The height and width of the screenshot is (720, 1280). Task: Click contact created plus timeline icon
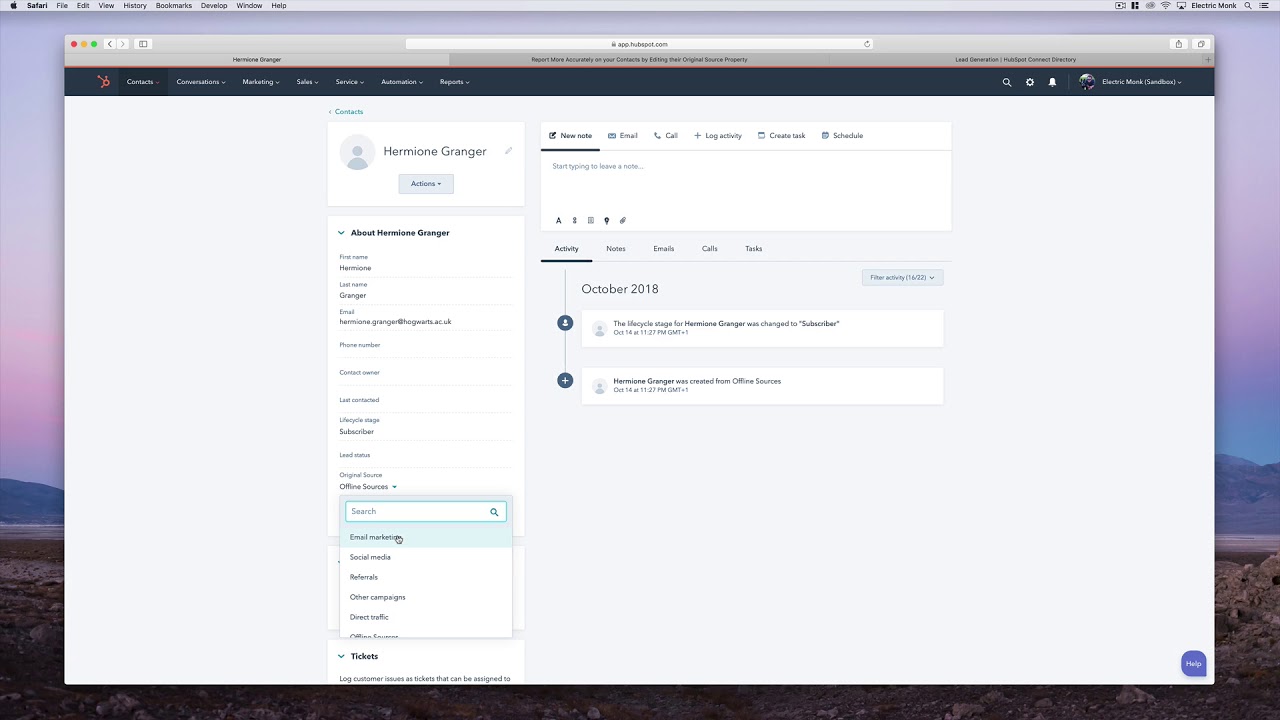(x=565, y=380)
